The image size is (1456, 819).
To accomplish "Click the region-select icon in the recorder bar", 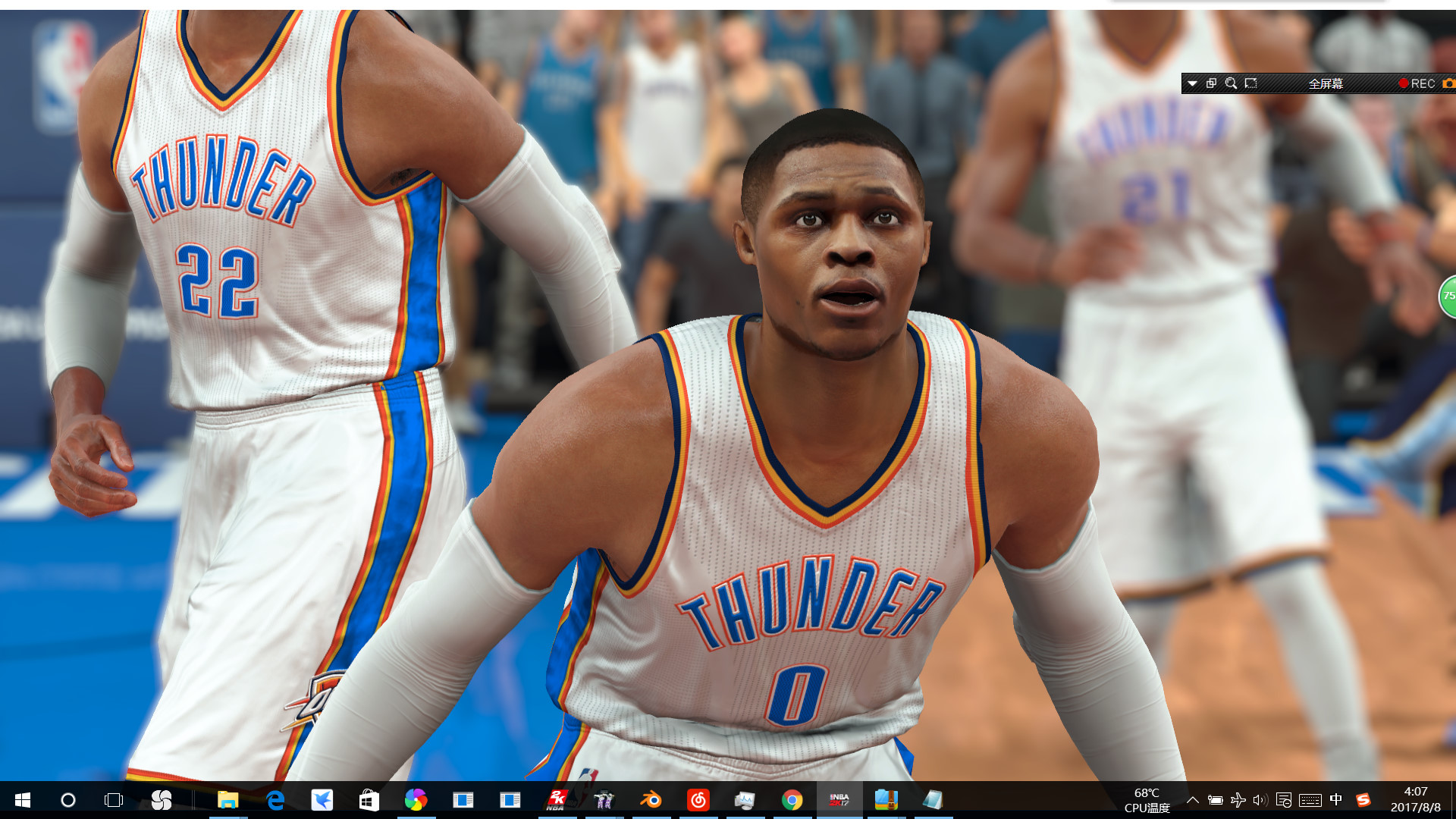I will (1251, 83).
